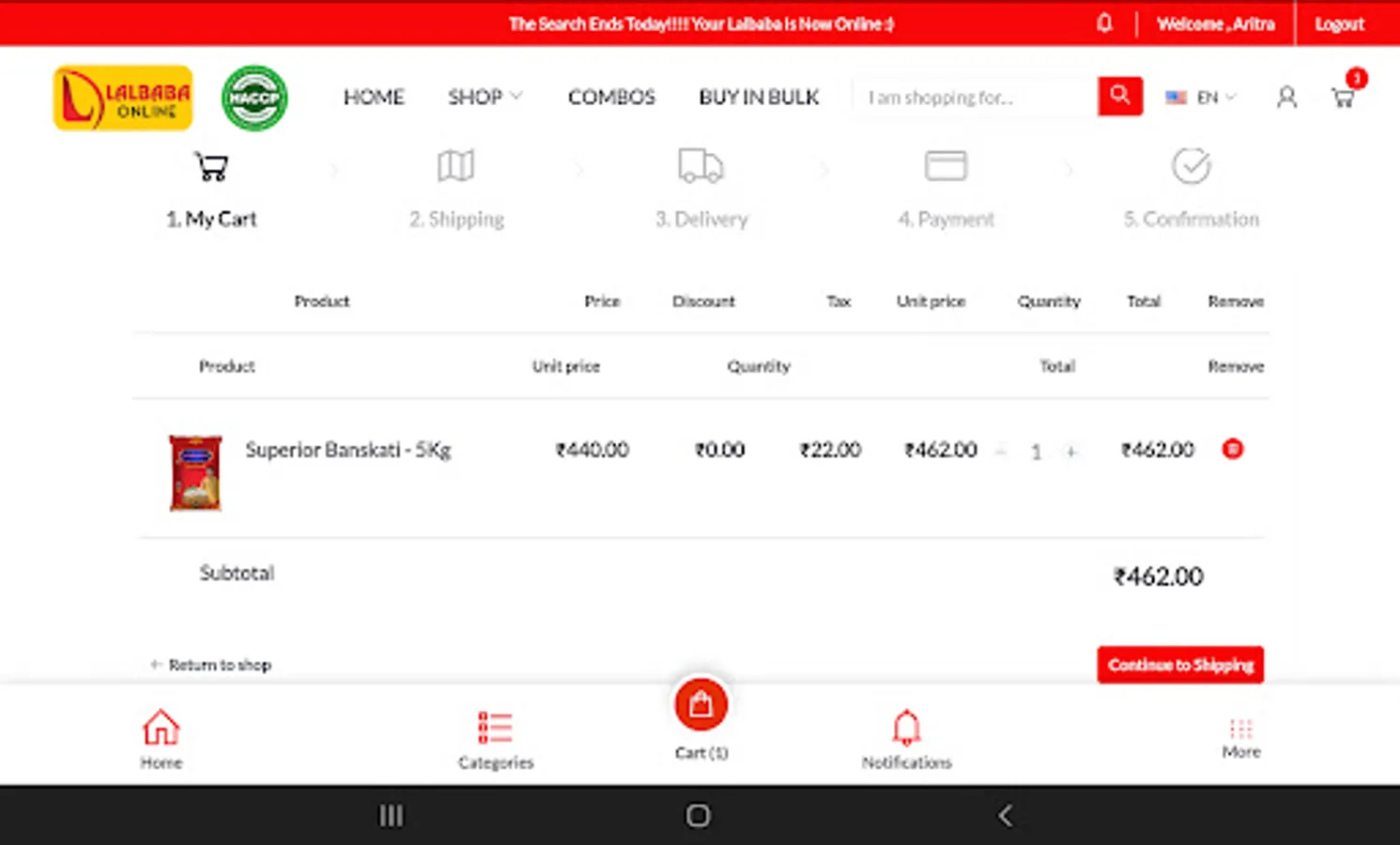
Task: Click Welcome, Aritra account link
Action: coord(1215,24)
